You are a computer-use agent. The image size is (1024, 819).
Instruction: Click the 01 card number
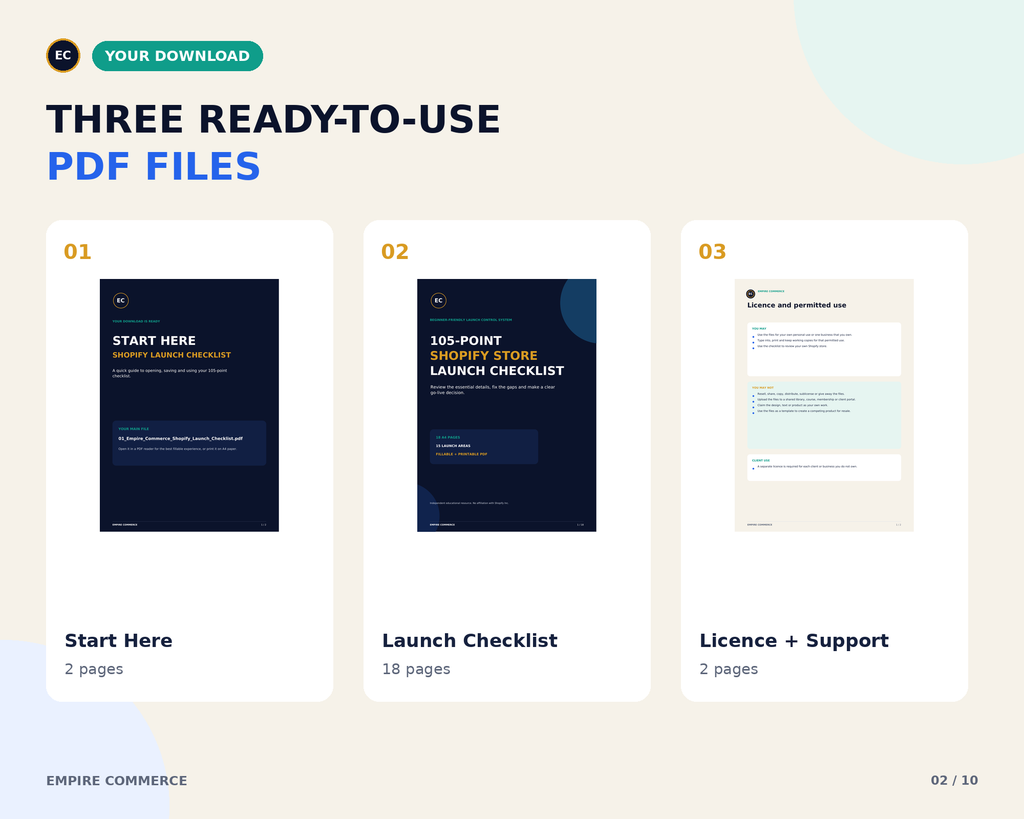pyautogui.click(x=77, y=251)
